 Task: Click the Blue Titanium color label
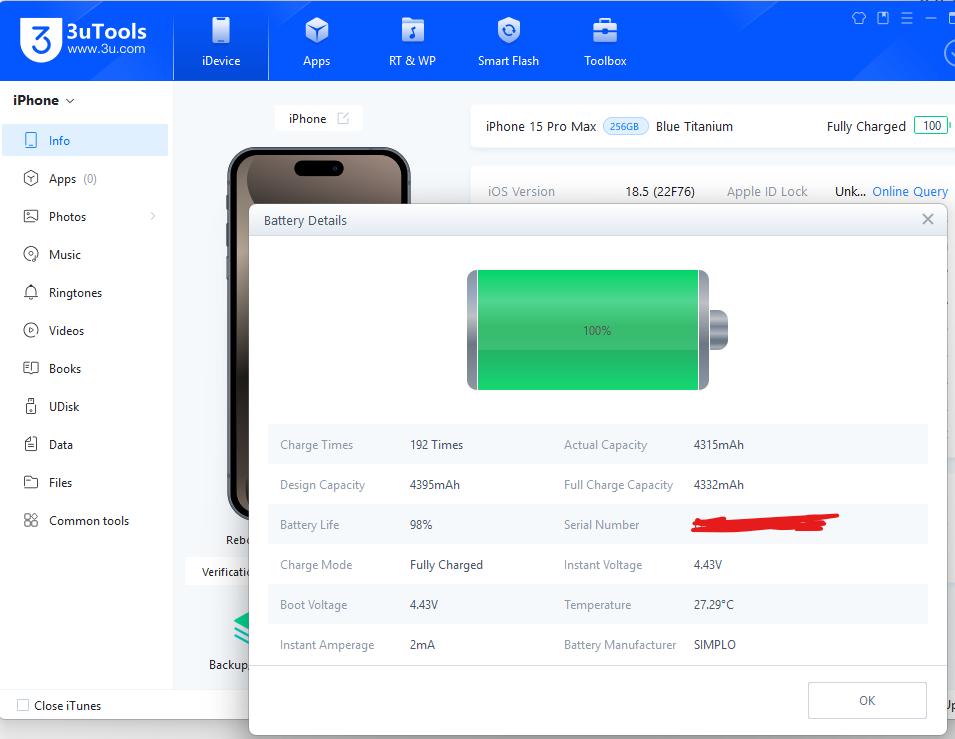tap(694, 126)
